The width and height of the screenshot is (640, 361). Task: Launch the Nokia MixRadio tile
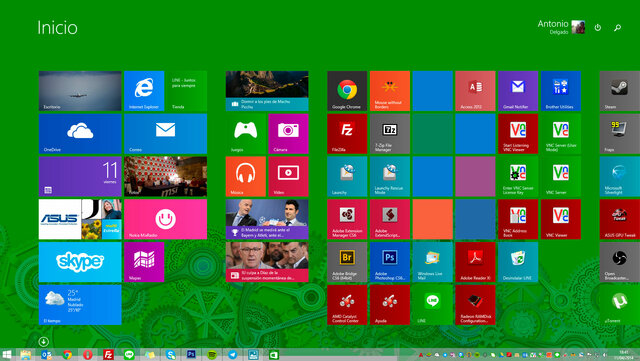(165, 219)
